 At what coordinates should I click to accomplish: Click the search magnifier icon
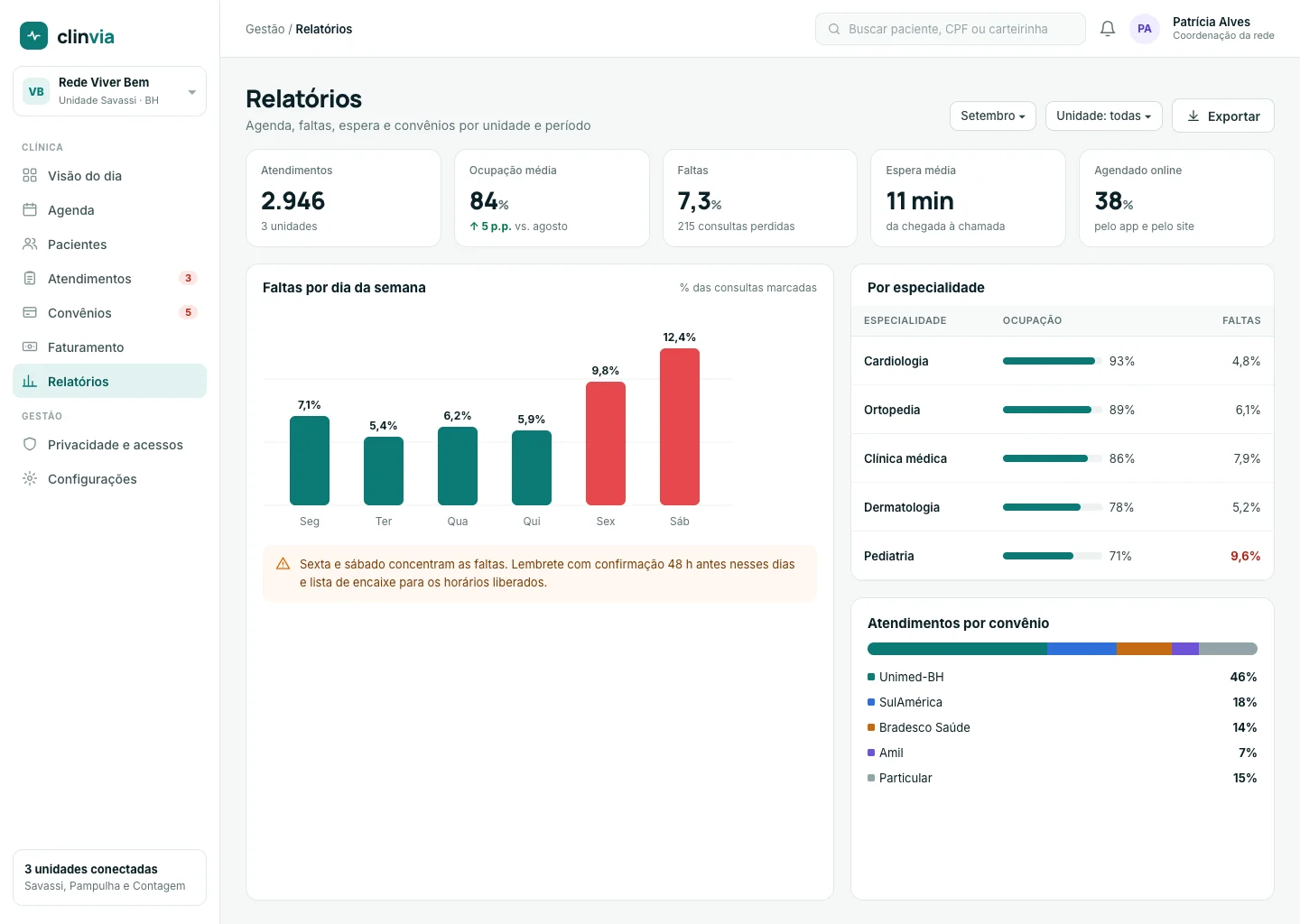(834, 29)
